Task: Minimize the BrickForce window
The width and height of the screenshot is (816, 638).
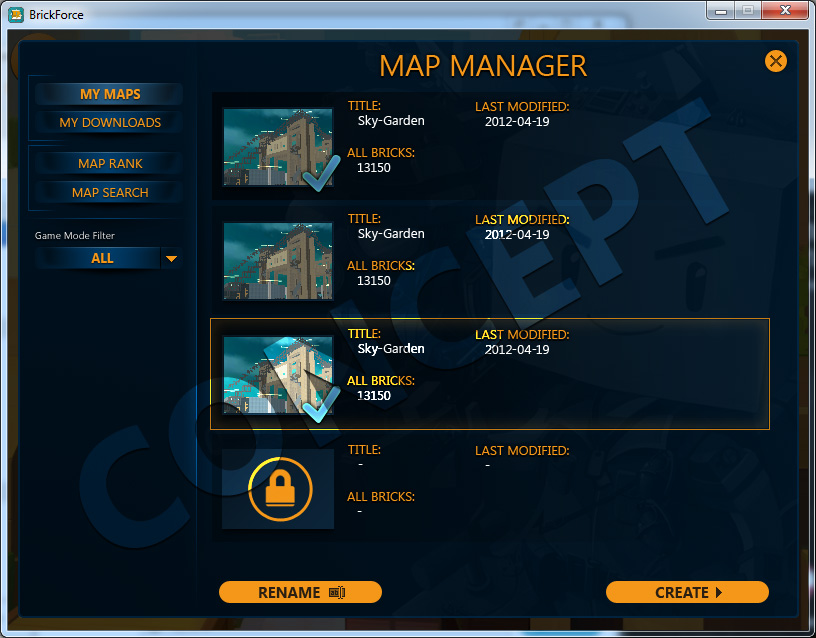Action: 721,11
